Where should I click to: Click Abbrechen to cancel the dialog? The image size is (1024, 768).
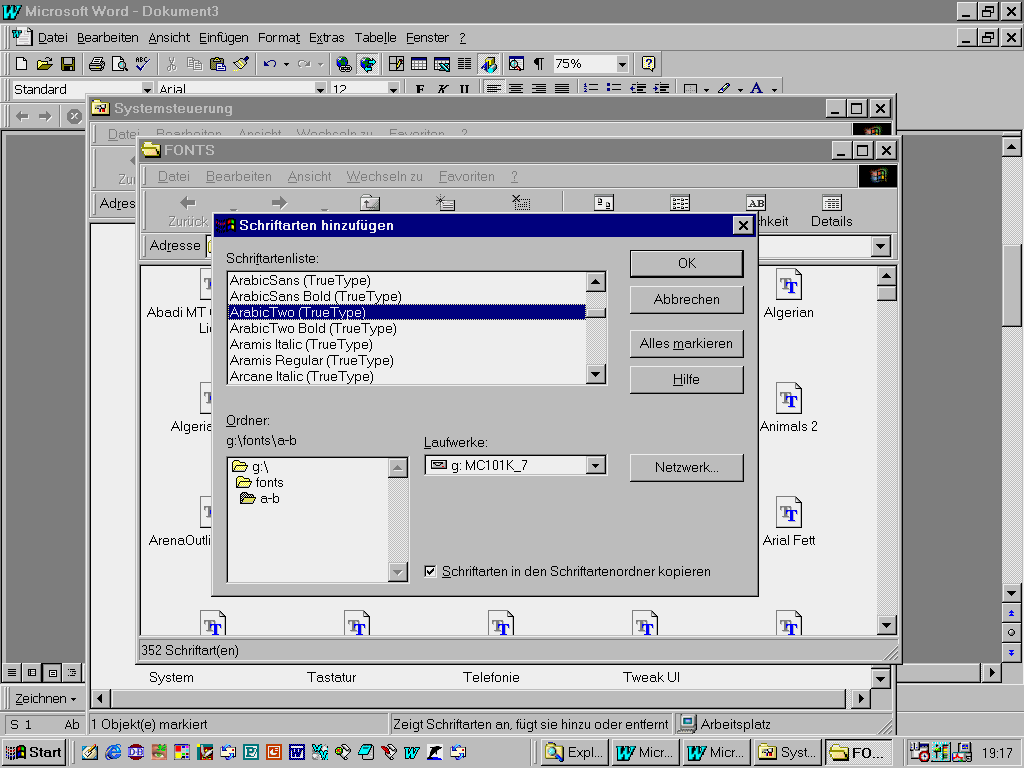(686, 300)
